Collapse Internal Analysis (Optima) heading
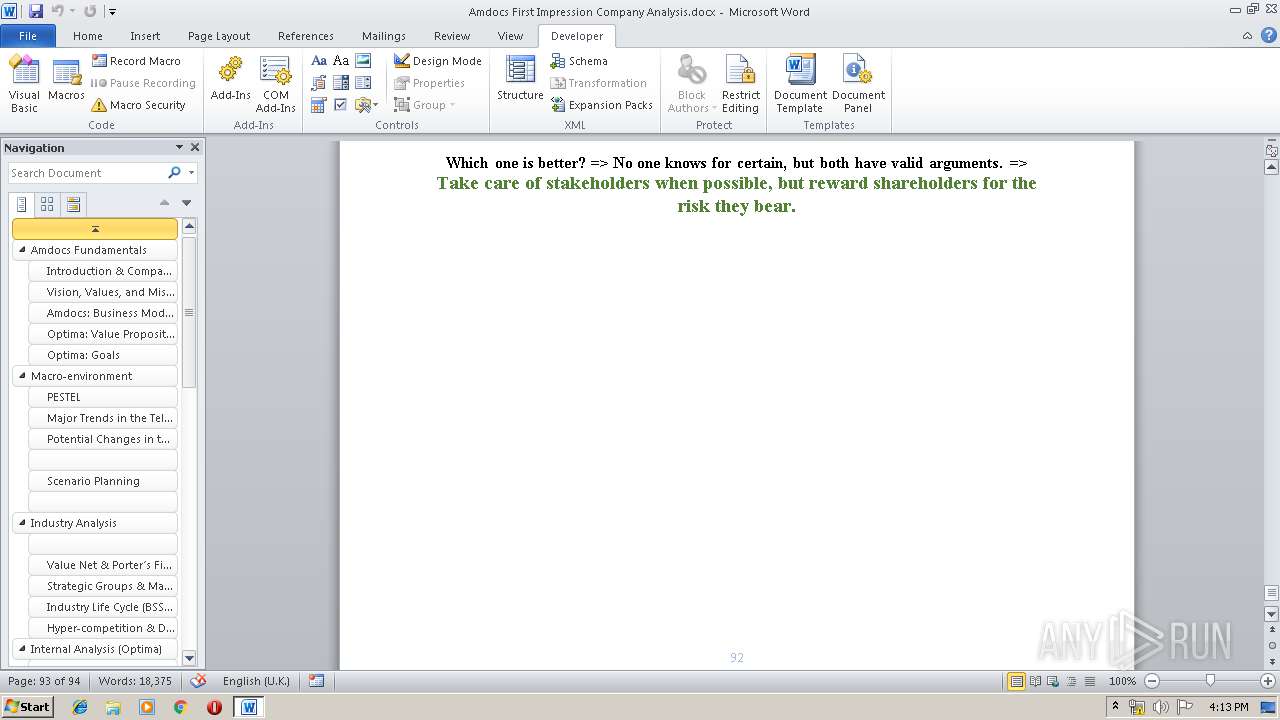 click(x=22, y=648)
